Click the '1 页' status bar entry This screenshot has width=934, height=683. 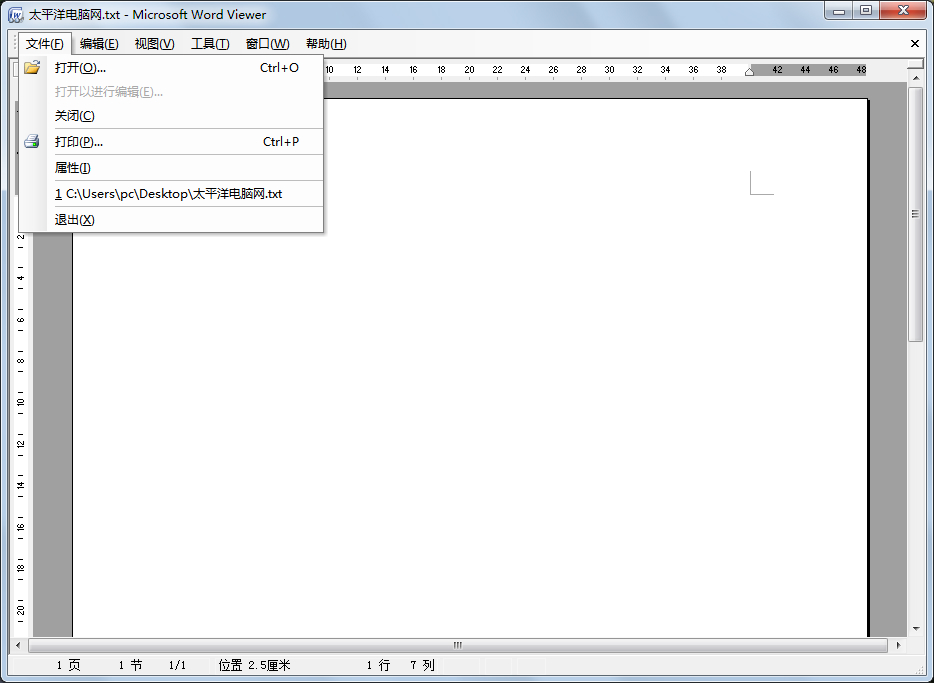click(69, 665)
